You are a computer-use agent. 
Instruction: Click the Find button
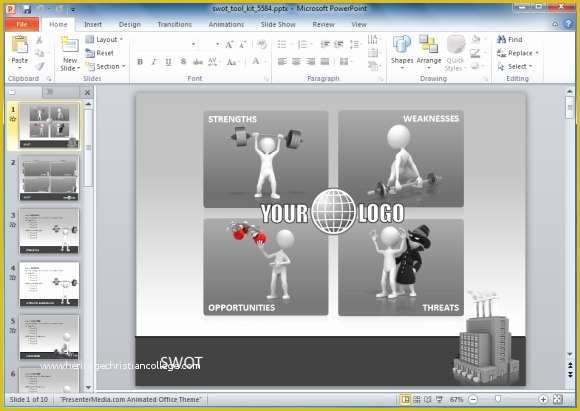[x=510, y=39]
